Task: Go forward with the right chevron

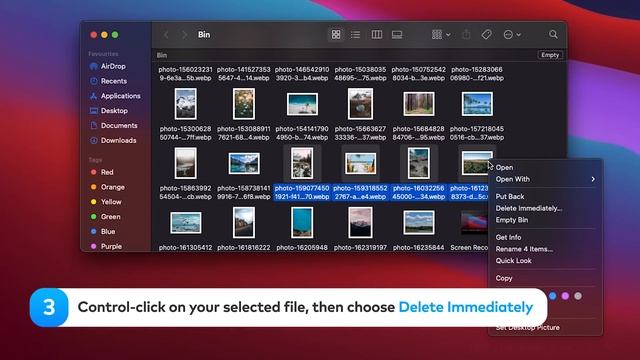Action: (184, 35)
